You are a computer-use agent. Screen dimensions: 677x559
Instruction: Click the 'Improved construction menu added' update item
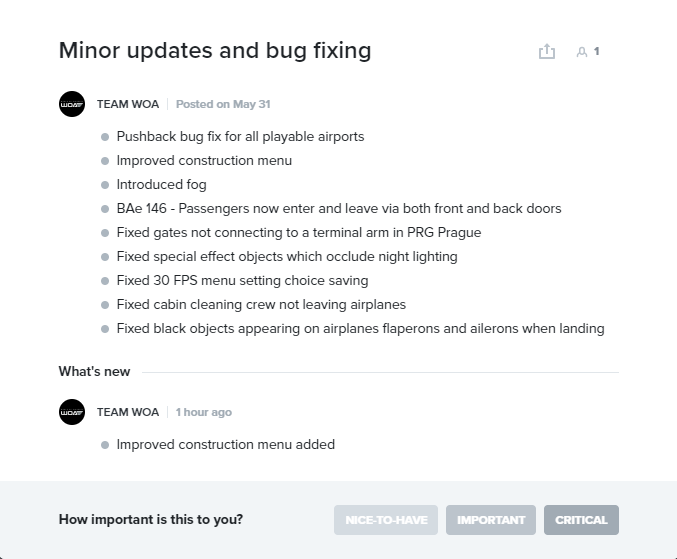(225, 445)
